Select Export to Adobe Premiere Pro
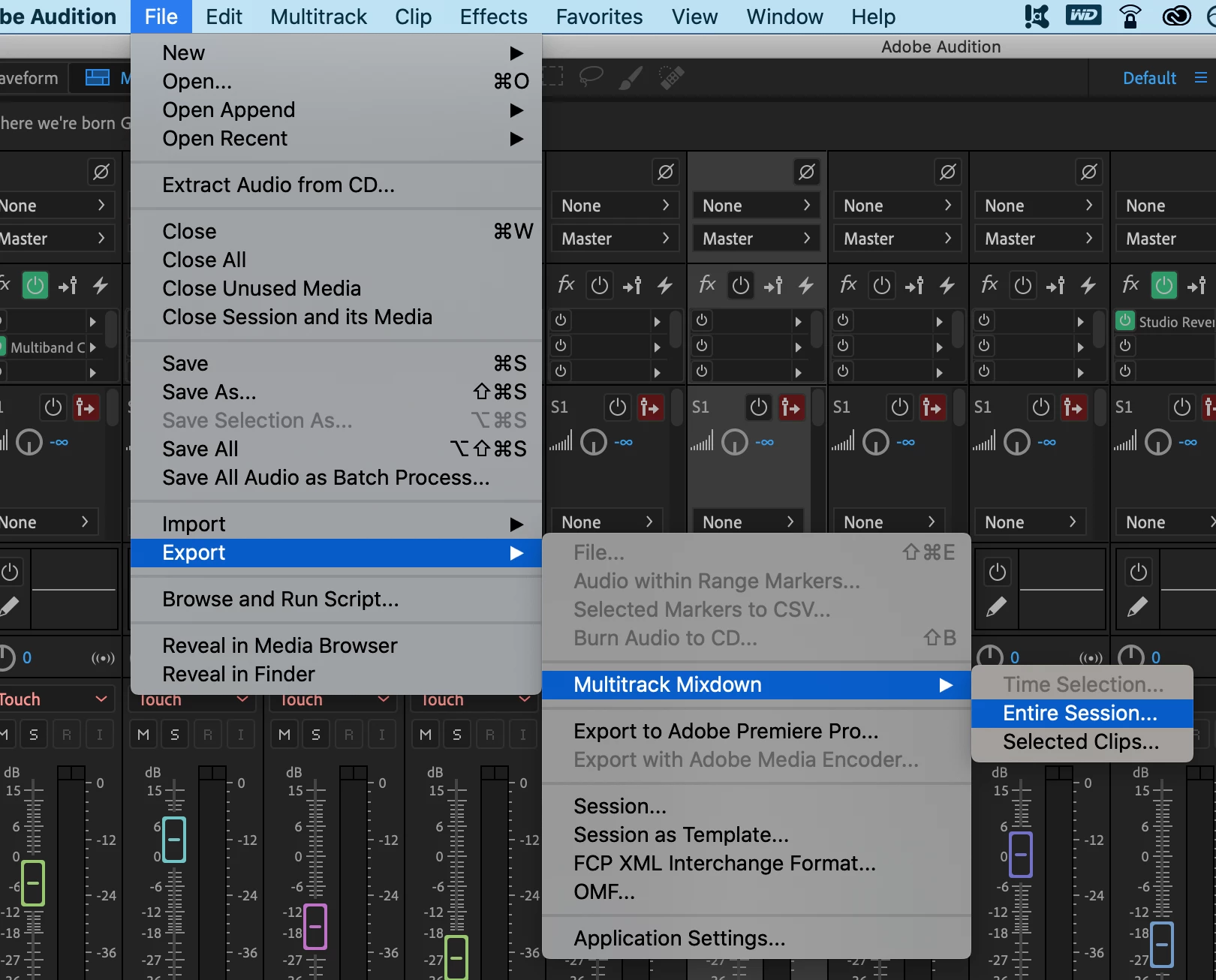1216x980 pixels. click(756, 731)
